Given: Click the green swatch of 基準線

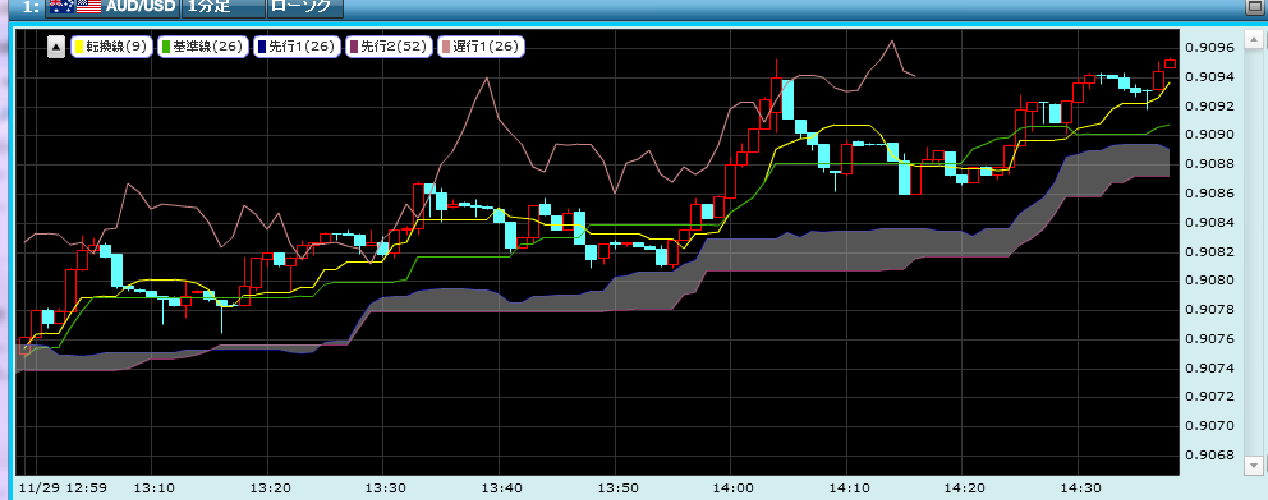Looking at the screenshot, I should tap(167, 46).
